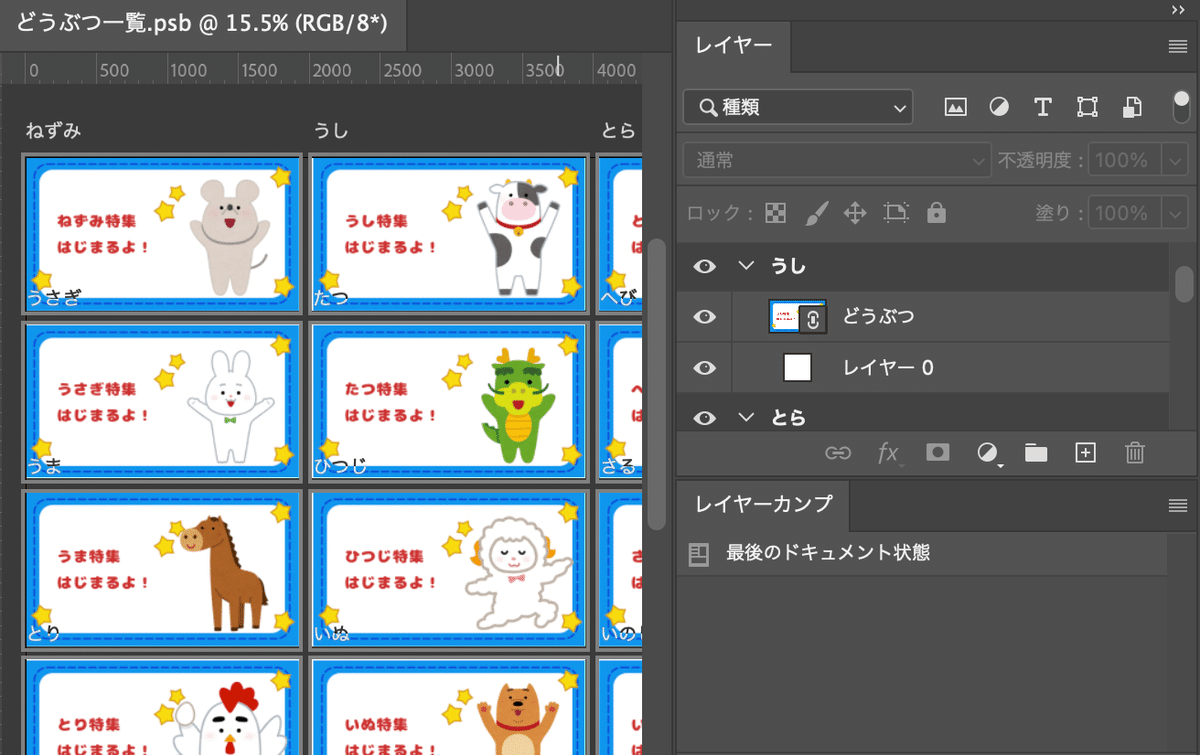This screenshot has width=1200, height=755.
Task: Click the horizontal ruler at 2000
Action: (332, 70)
